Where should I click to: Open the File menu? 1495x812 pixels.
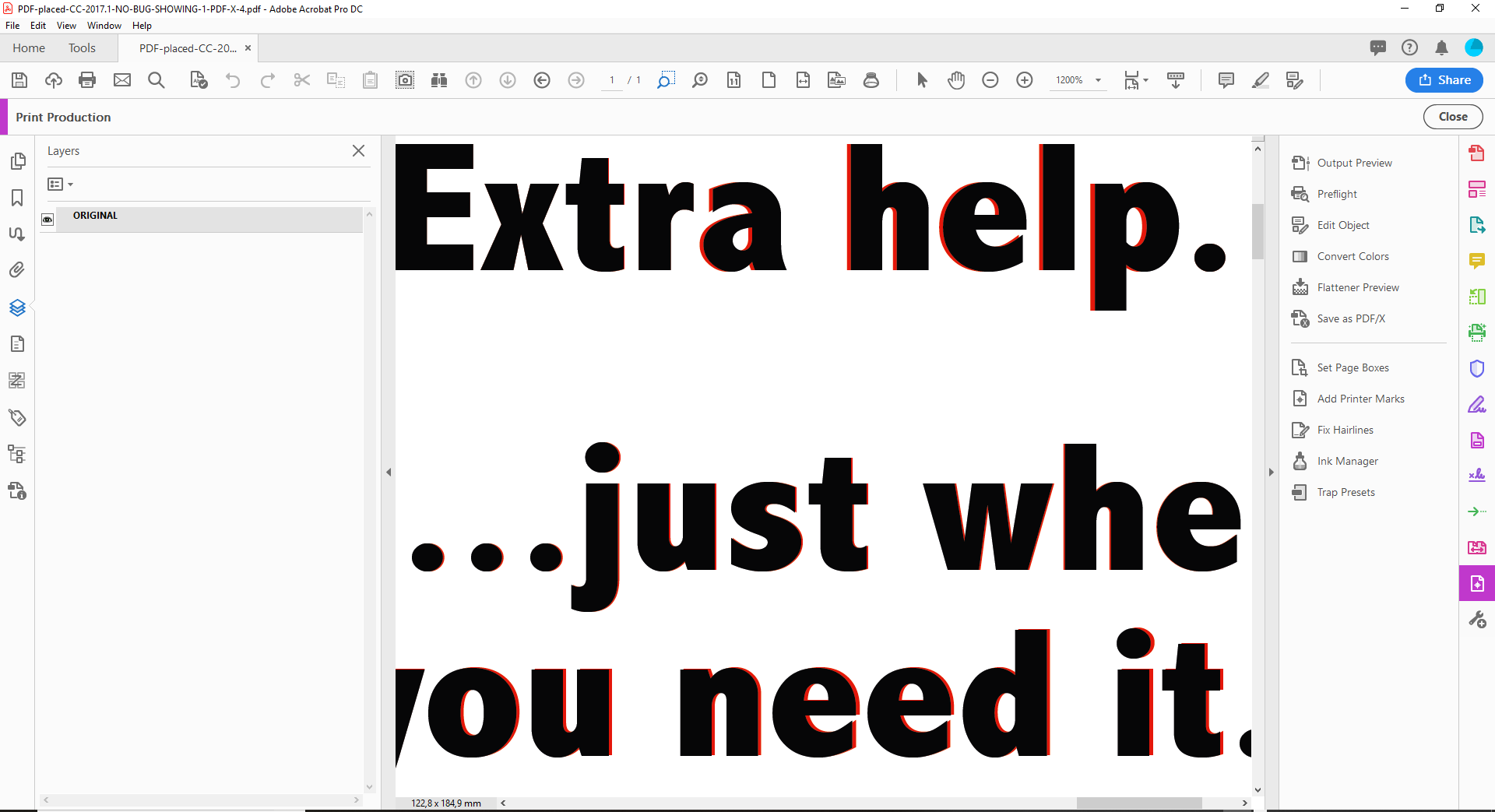12,26
